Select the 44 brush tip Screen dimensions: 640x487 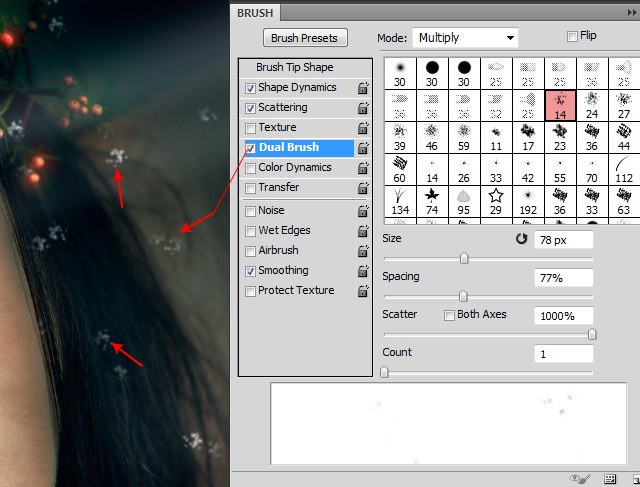click(624, 138)
